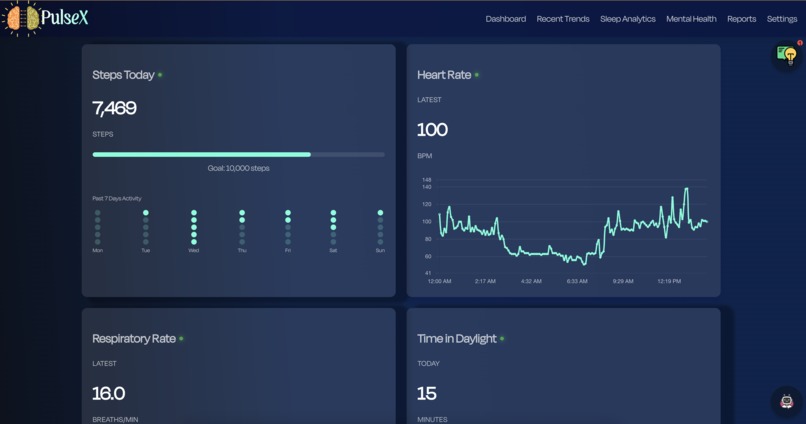806x424 pixels.
Task: Open the lightbulb tips icon
Action: pyautogui.click(x=787, y=54)
